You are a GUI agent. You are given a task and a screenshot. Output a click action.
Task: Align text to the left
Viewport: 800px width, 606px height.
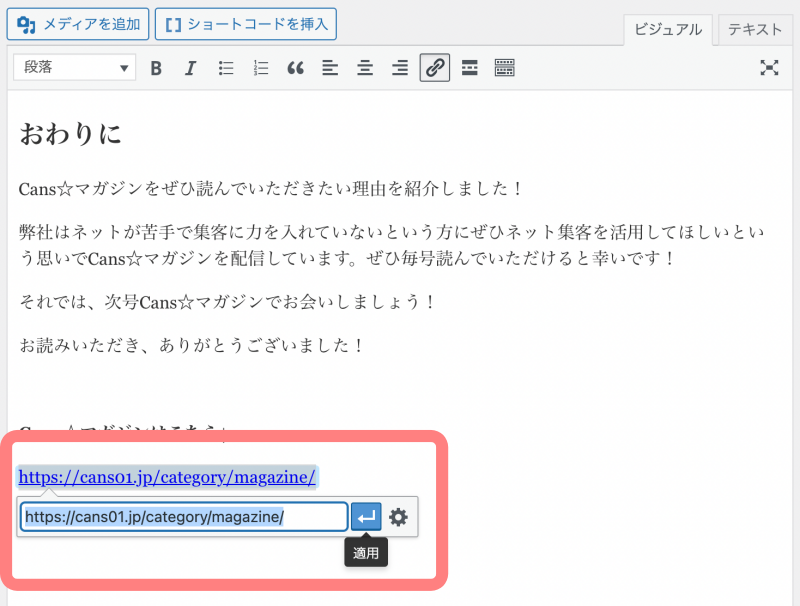[330, 68]
